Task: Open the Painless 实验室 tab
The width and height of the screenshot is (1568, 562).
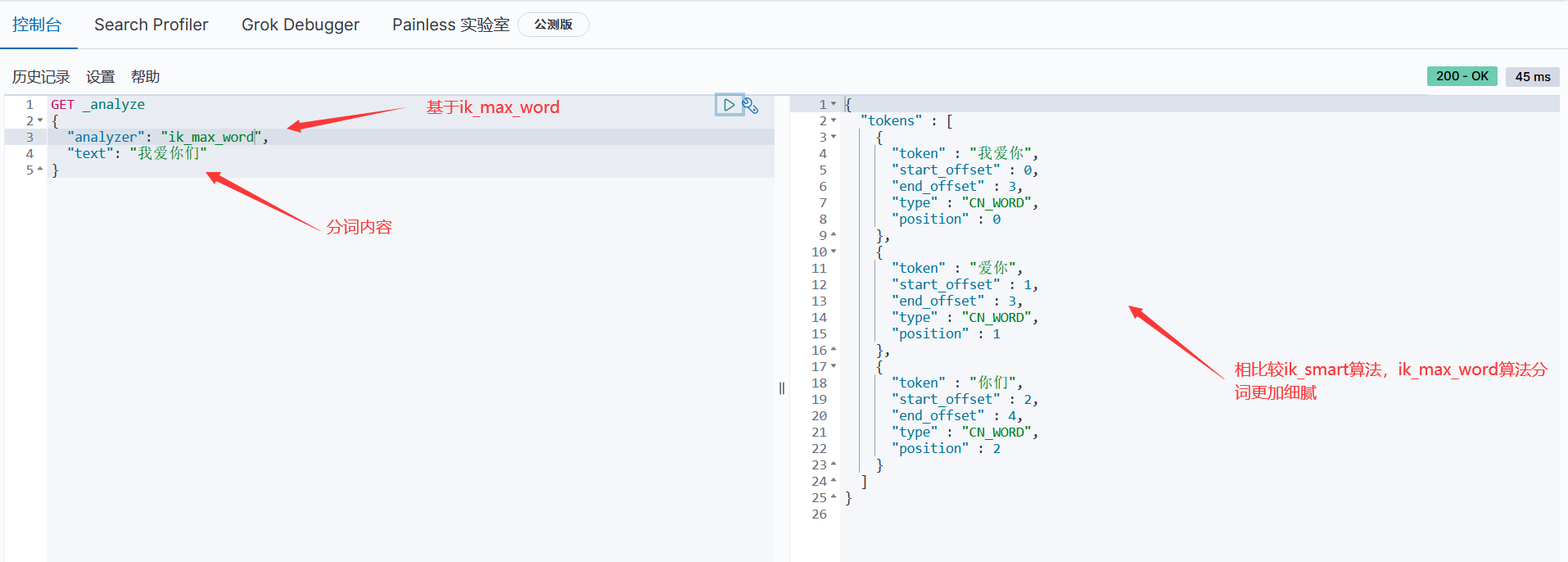Action: click(x=450, y=25)
